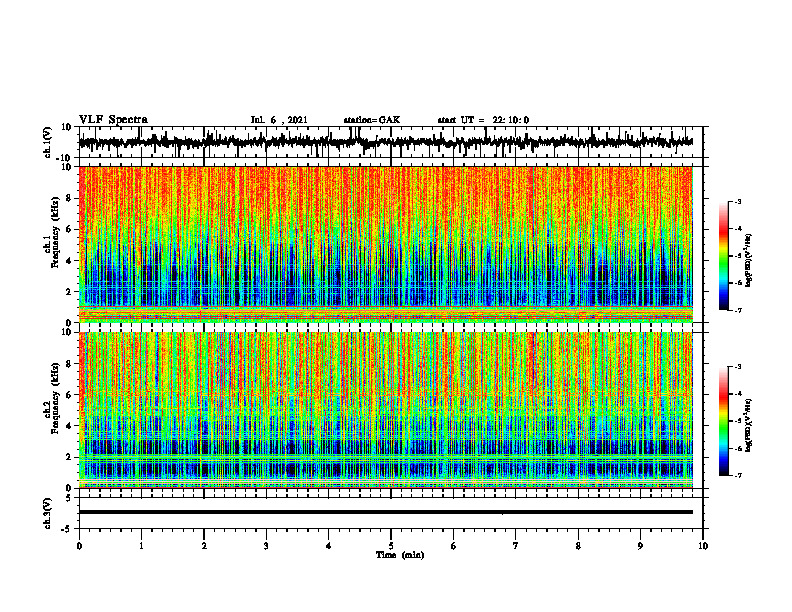Click time axis tick label 10 at right end

coord(703,546)
